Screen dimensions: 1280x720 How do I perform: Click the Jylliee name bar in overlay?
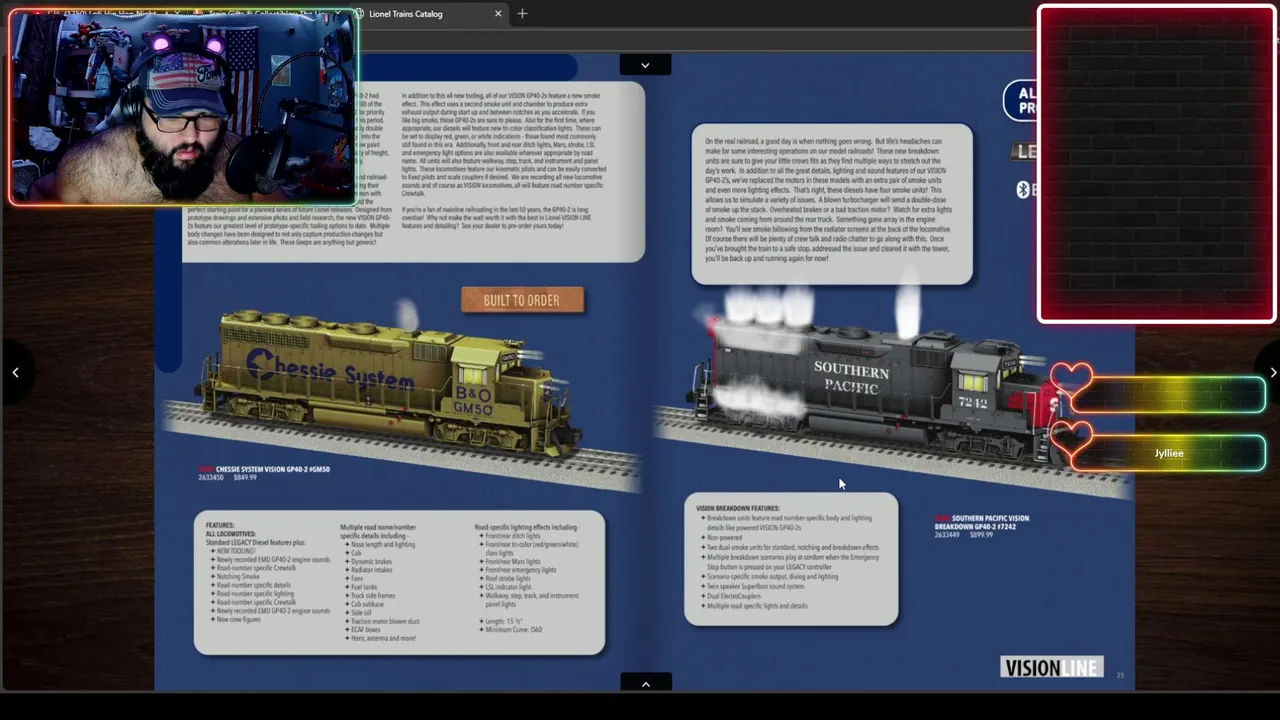pyautogui.click(x=1168, y=453)
